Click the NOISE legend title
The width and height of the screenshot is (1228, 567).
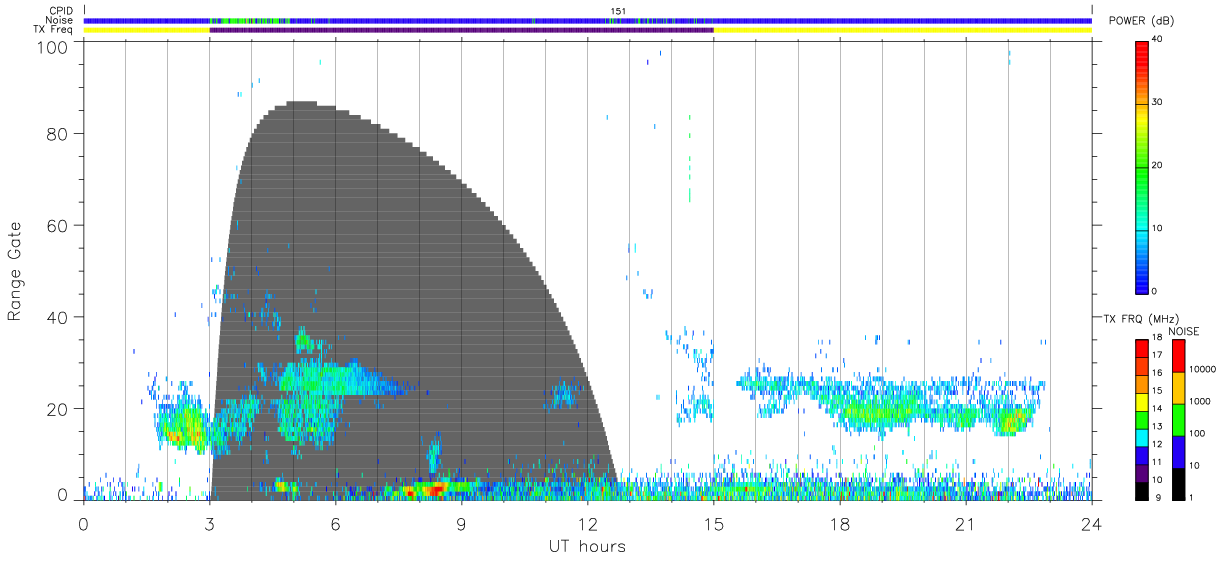[x=1184, y=331]
